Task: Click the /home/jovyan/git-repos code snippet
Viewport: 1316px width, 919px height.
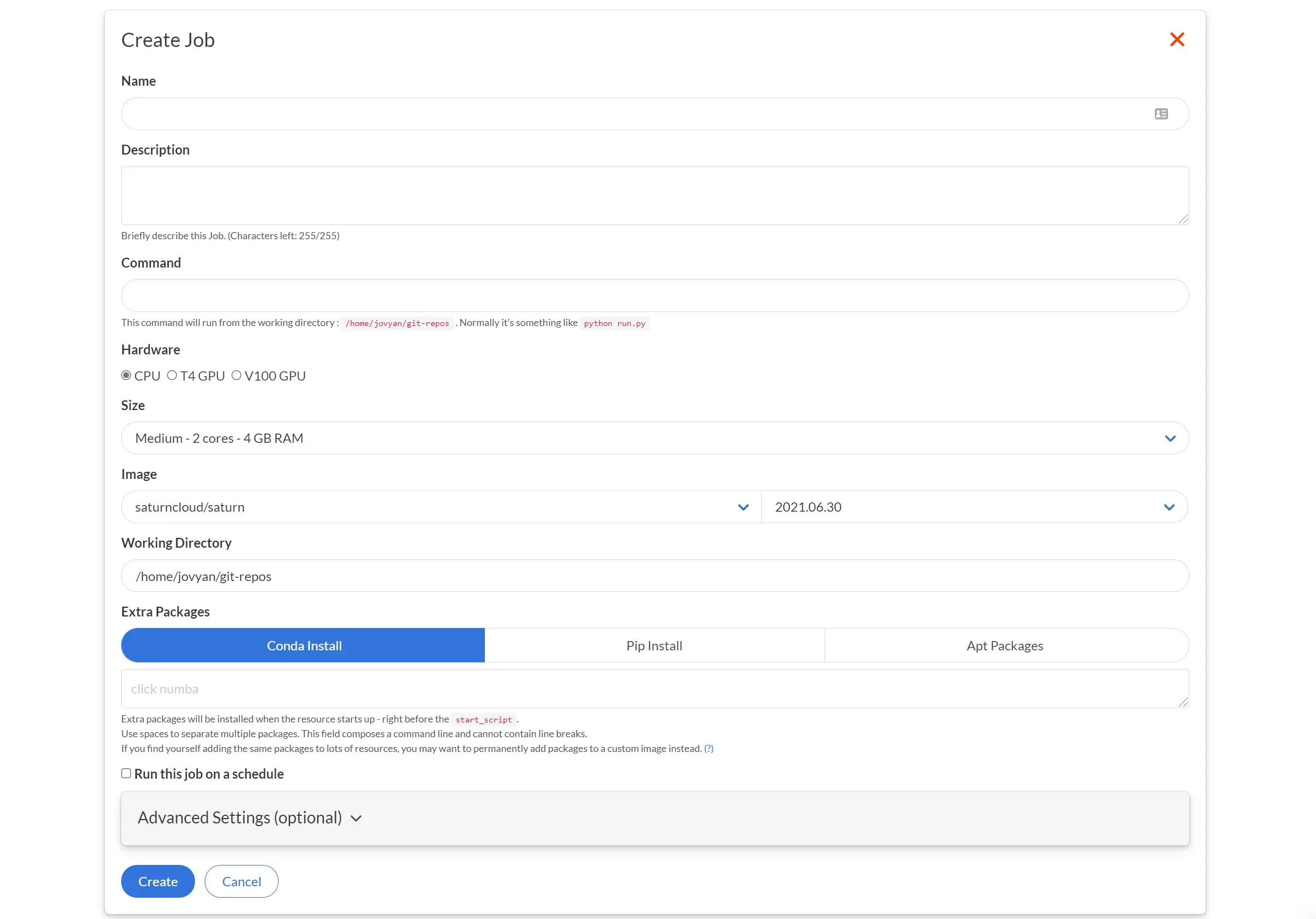Action: (397, 323)
